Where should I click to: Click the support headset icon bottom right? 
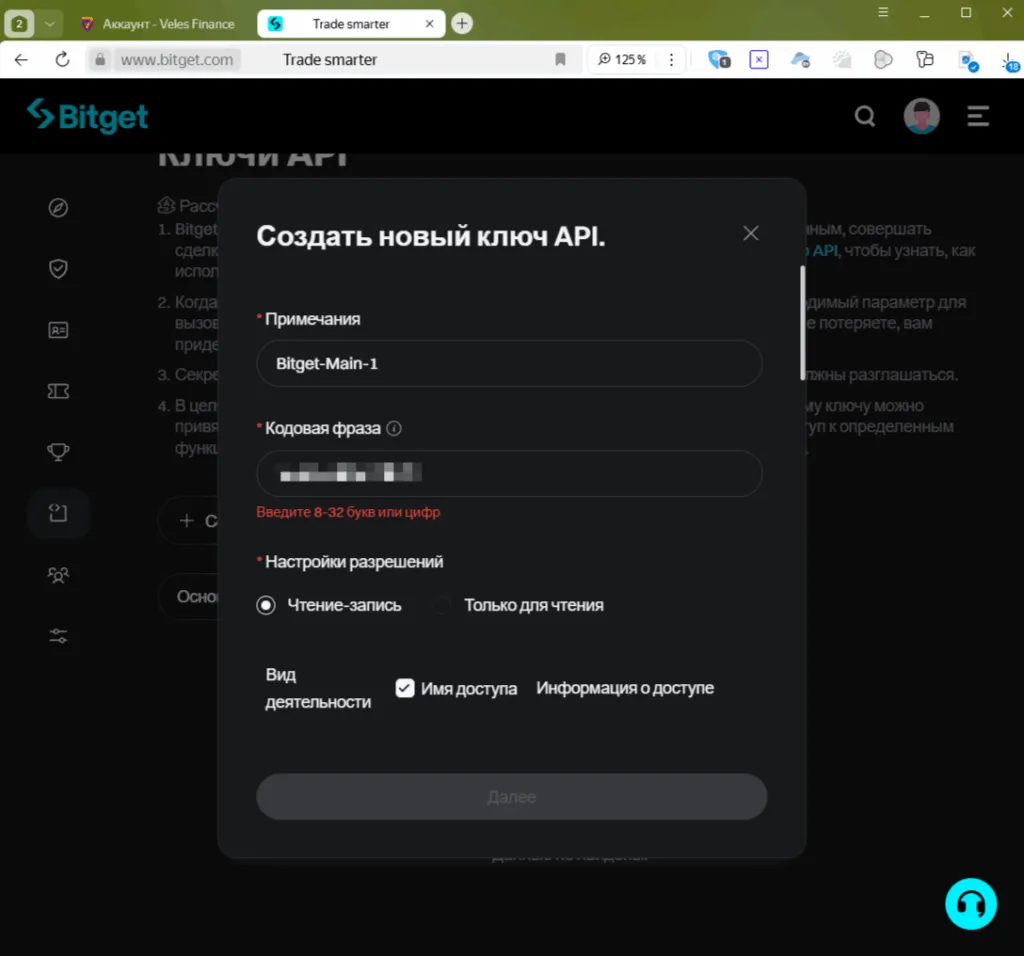pyautogui.click(x=970, y=903)
